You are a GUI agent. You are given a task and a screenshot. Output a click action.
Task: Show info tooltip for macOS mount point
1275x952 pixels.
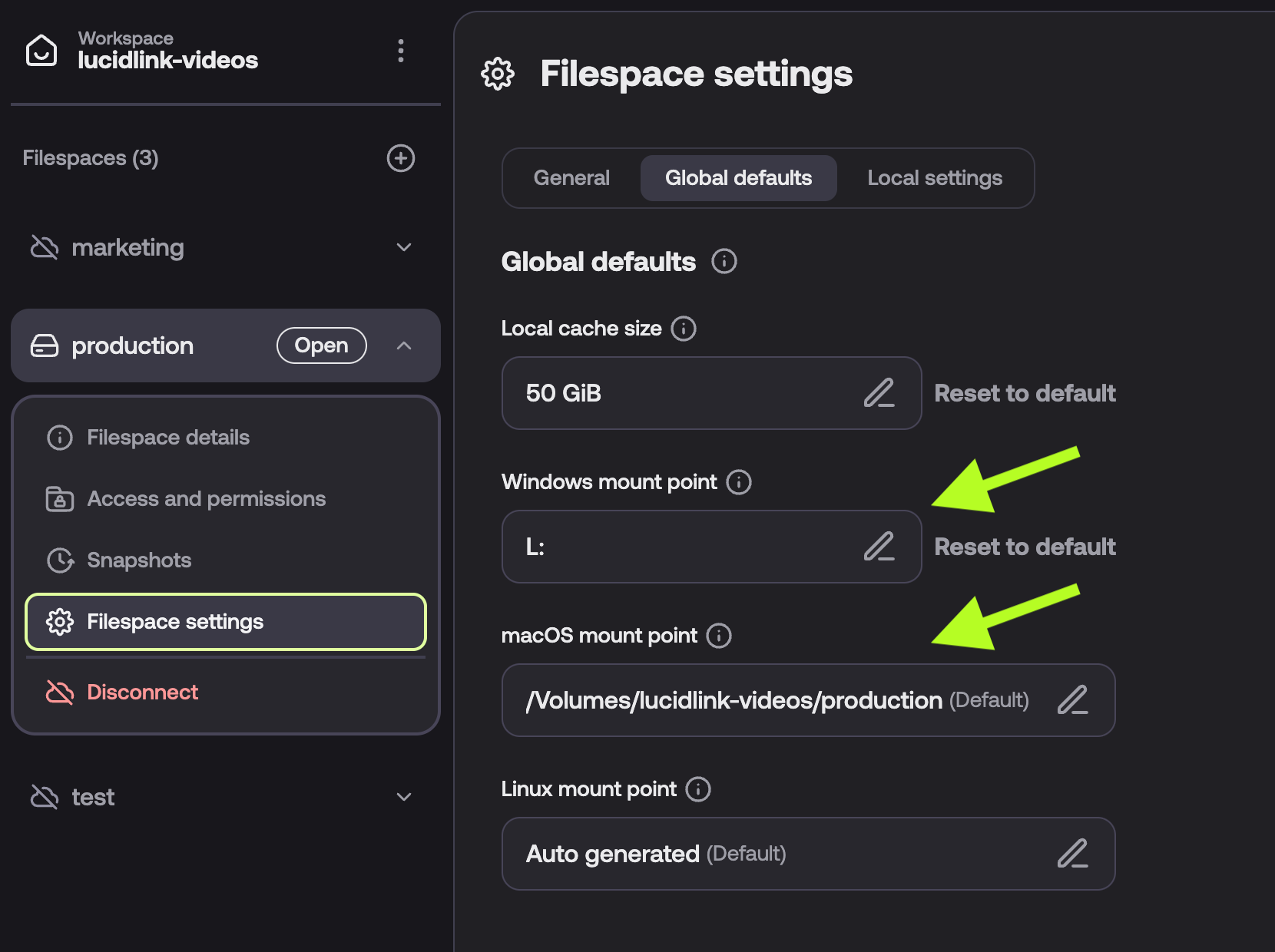coord(719,636)
